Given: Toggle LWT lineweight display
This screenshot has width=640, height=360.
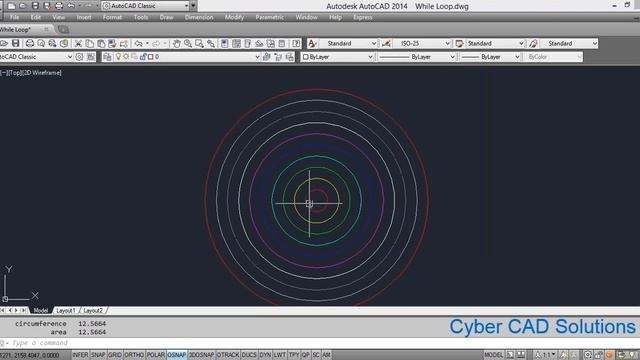Looking at the screenshot, I should pyautogui.click(x=280, y=355).
